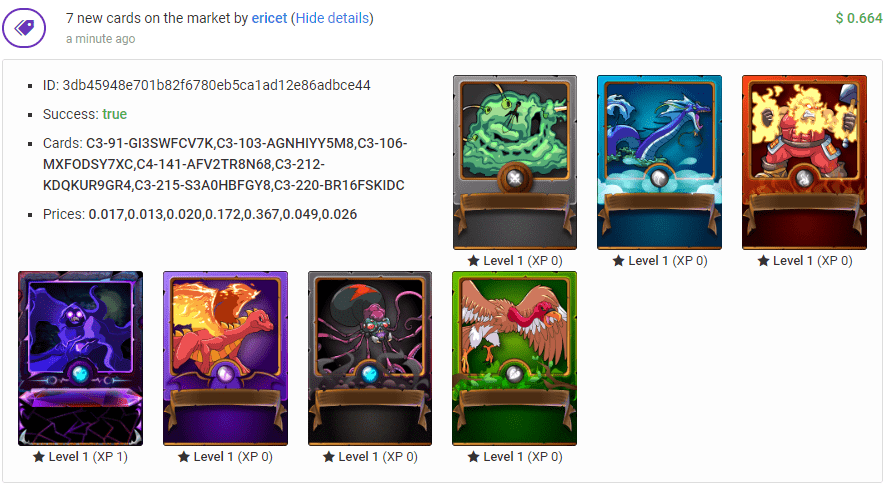Image resolution: width=892 pixels, height=489 pixels.
Task: Click the Level 1 (XP 1) label
Action: pyautogui.click(x=88, y=457)
